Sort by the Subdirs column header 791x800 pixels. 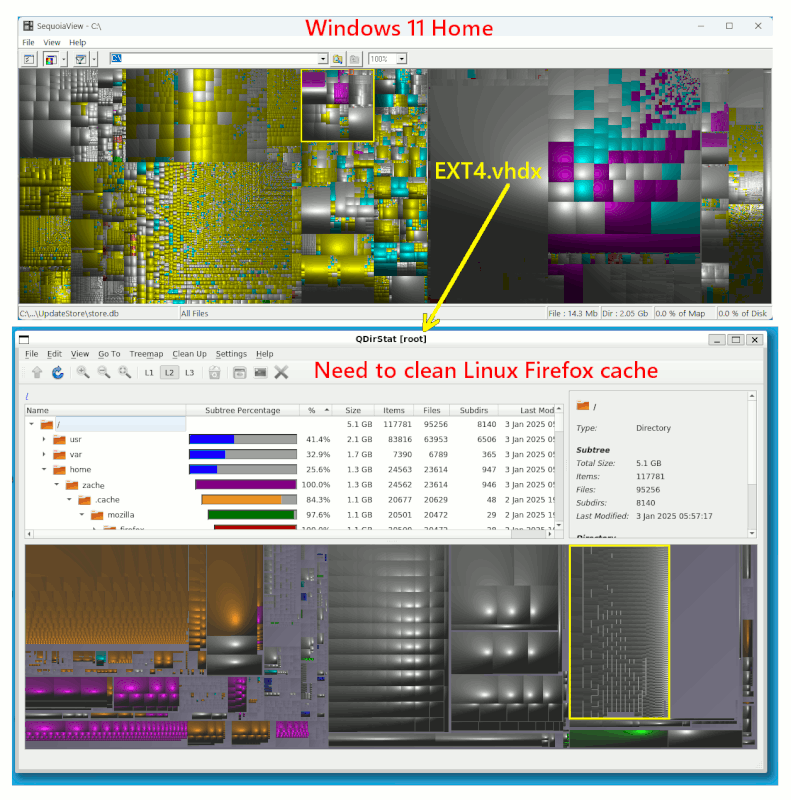point(474,410)
